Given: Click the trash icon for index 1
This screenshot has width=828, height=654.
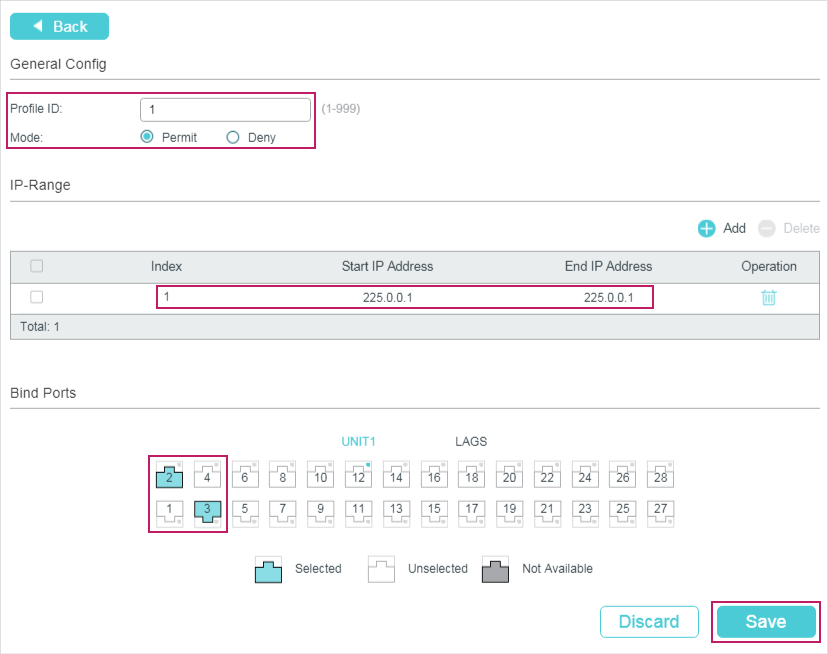Looking at the screenshot, I should click(768, 297).
